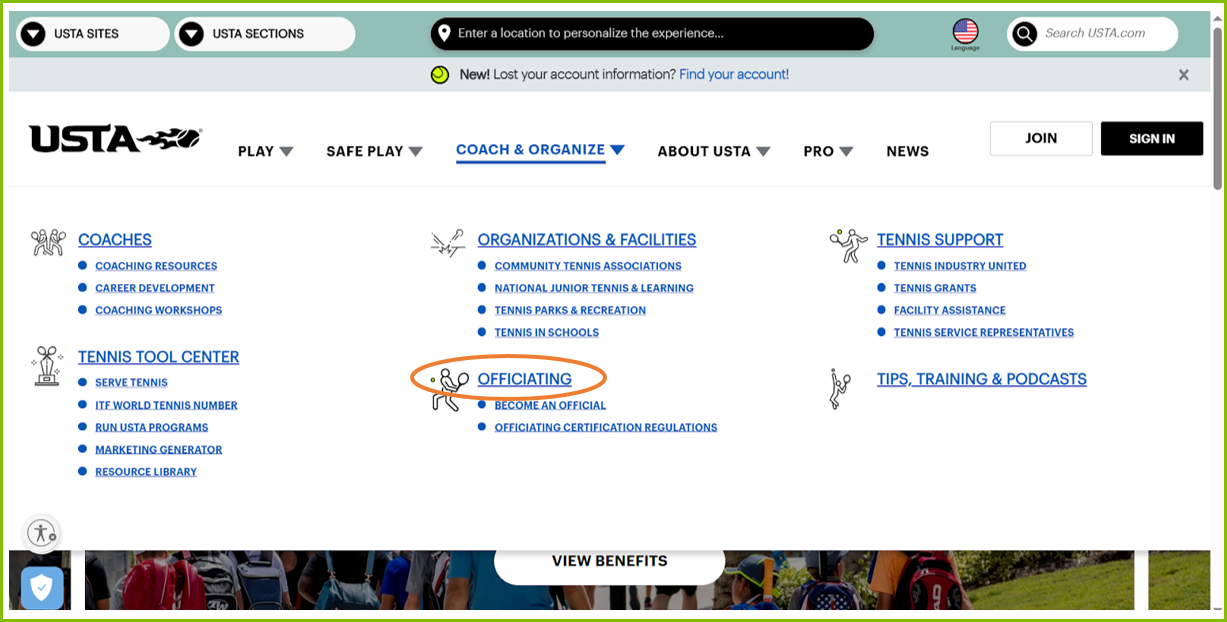Open the Officiating heading link
This screenshot has height=622, width=1227.
point(525,379)
